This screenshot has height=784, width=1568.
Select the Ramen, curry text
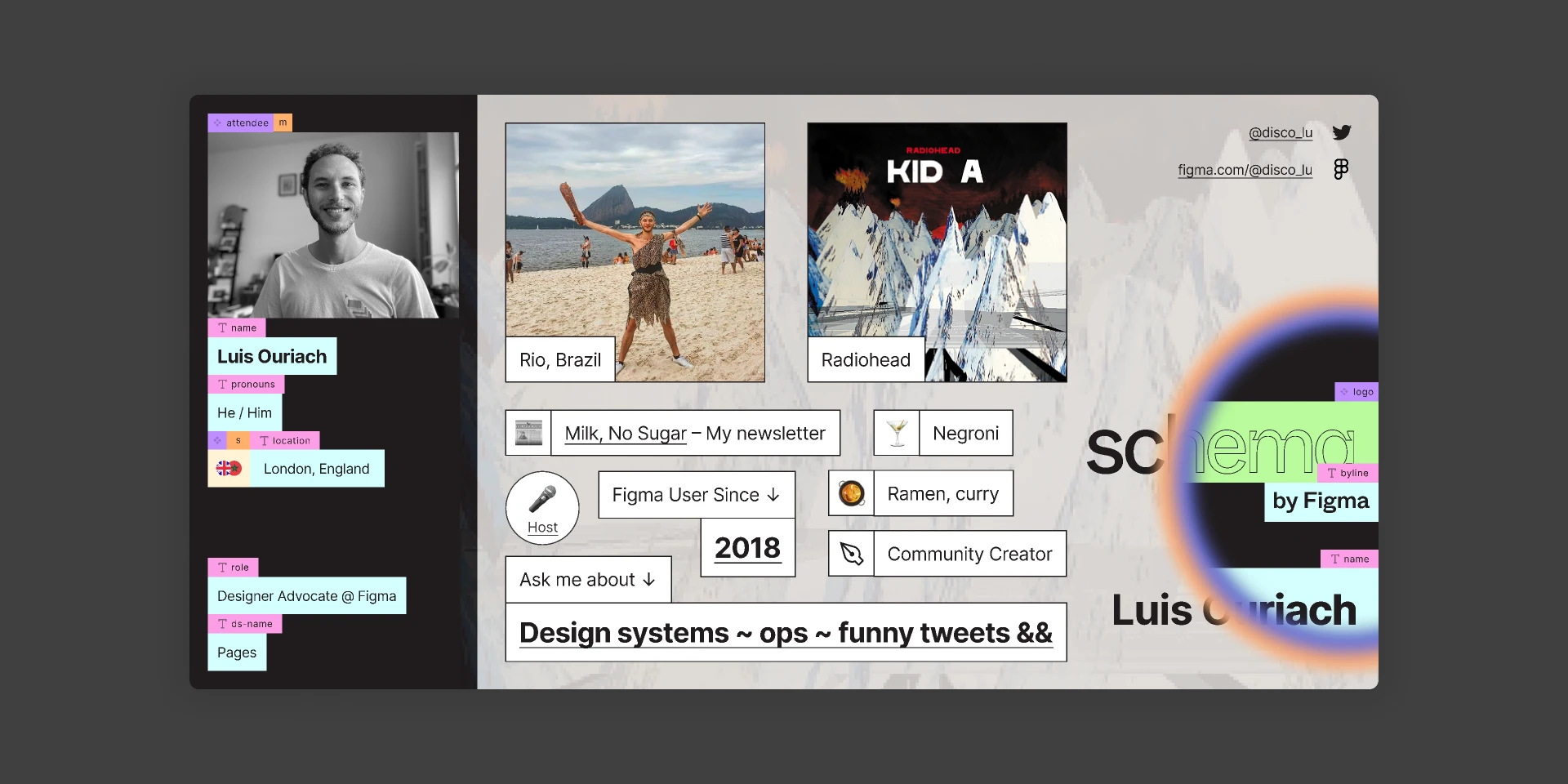(943, 493)
